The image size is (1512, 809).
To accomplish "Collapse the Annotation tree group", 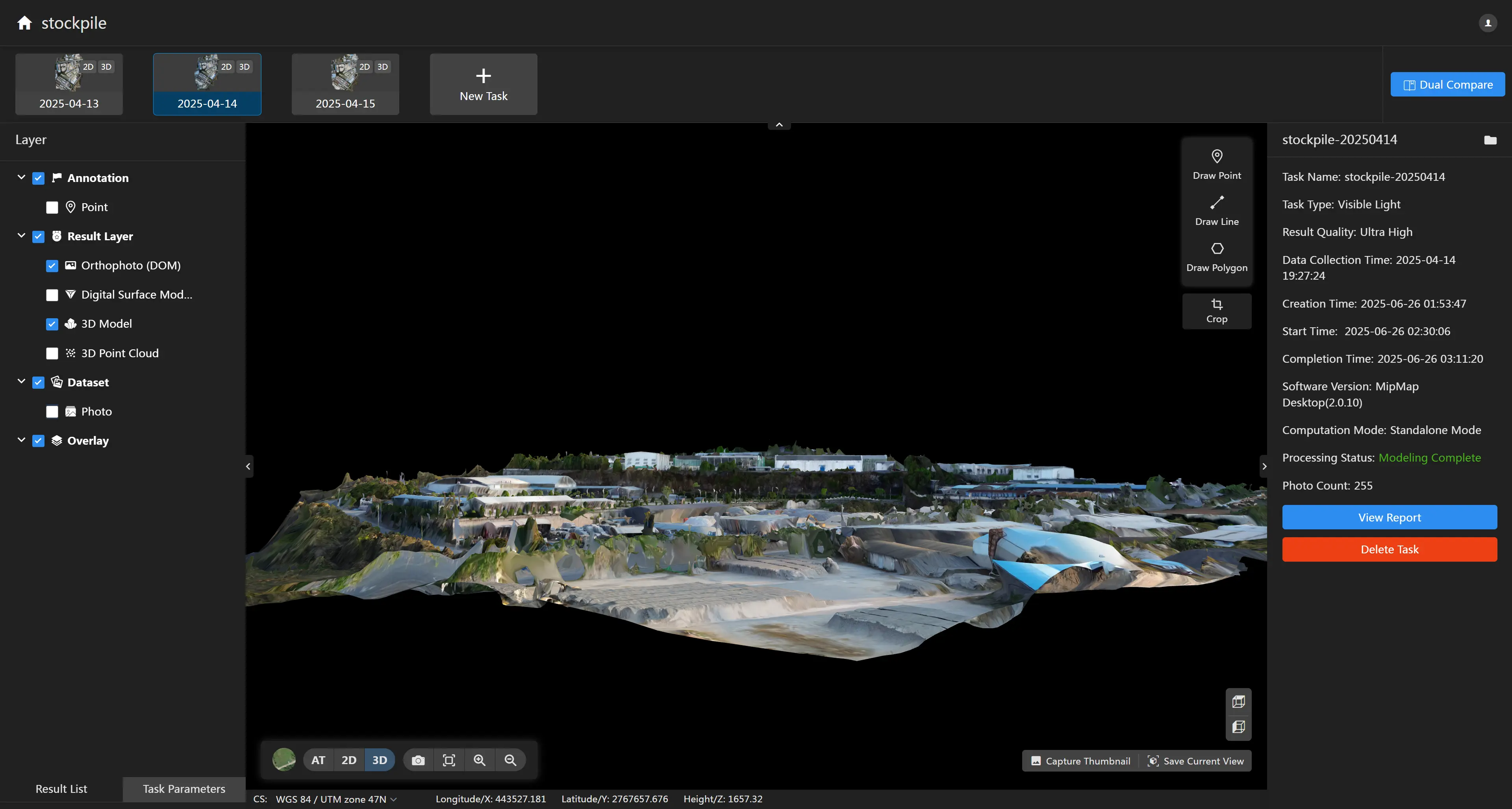I will coord(22,177).
